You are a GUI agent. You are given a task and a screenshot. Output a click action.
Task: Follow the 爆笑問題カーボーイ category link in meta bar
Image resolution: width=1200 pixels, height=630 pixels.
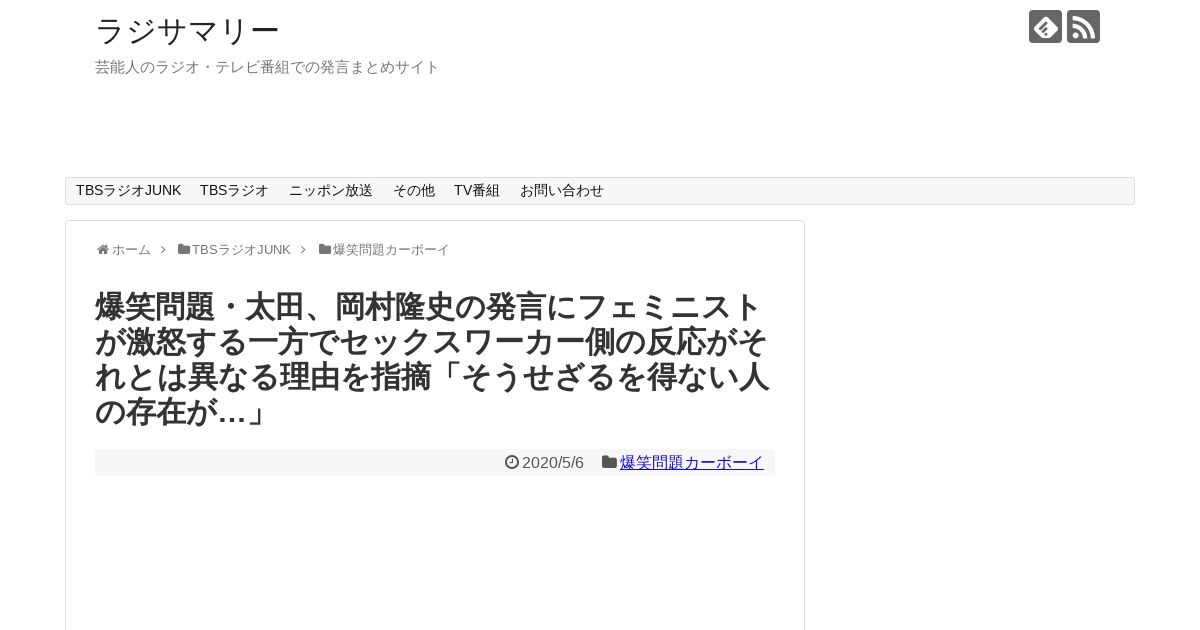point(692,462)
